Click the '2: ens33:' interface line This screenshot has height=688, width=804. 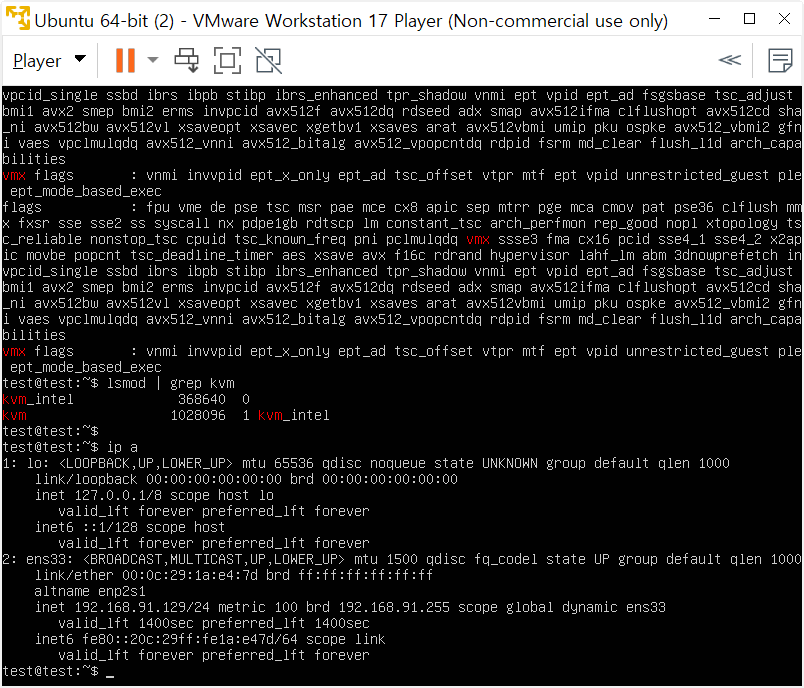coord(402,559)
